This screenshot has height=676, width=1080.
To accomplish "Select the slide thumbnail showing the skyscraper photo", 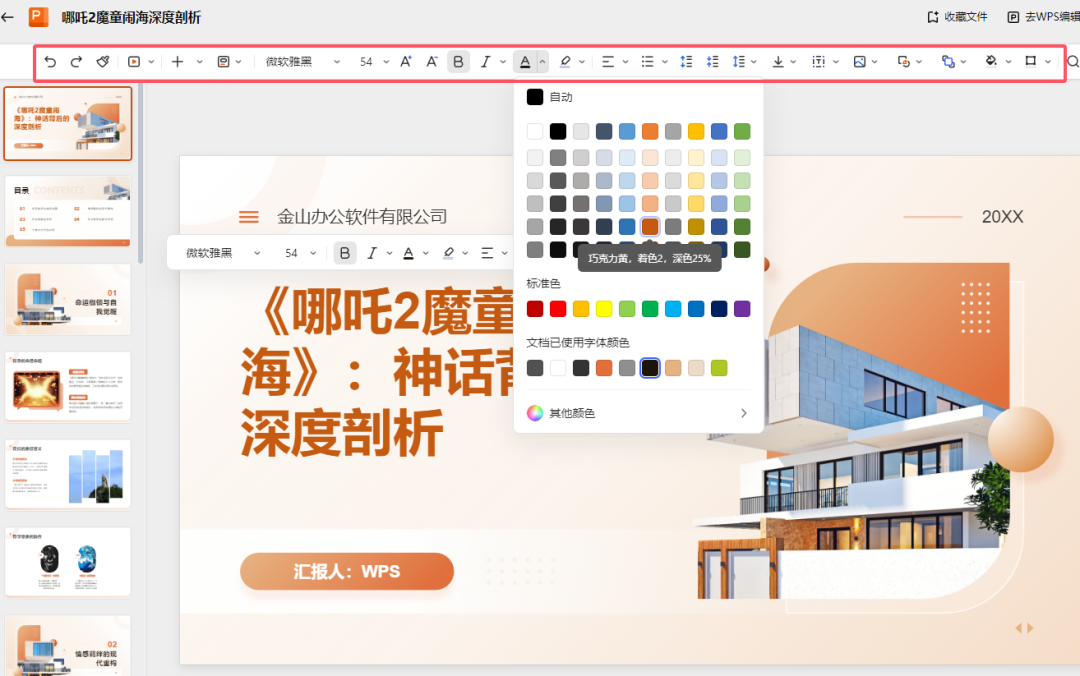I will point(68,475).
